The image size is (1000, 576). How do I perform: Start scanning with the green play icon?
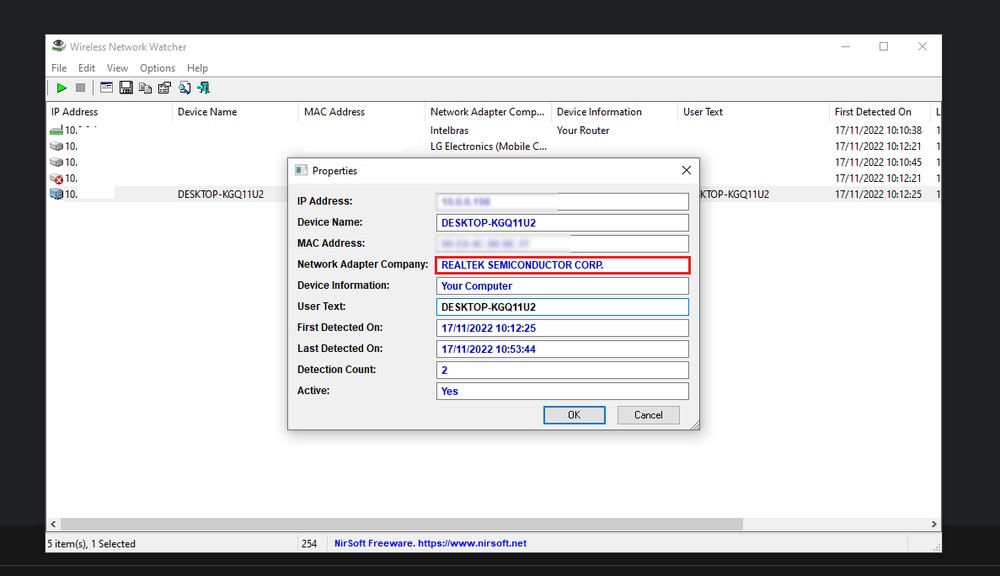(x=61, y=87)
